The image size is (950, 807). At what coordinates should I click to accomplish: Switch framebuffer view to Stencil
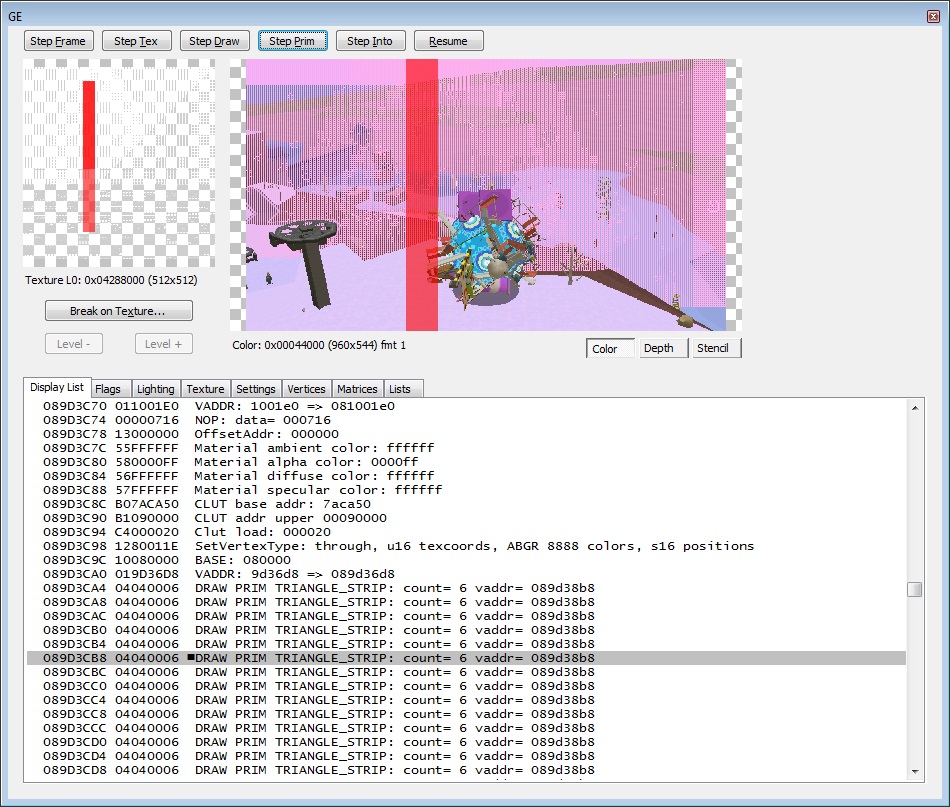(x=713, y=349)
